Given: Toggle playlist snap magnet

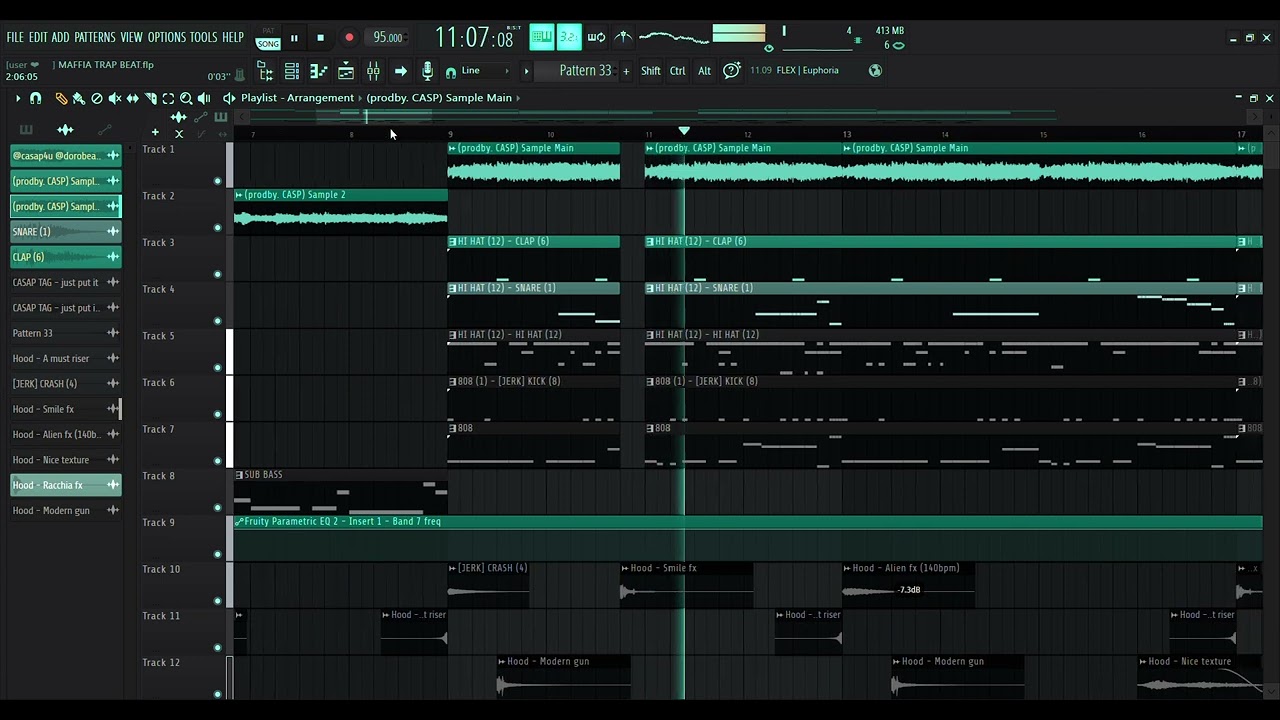Looking at the screenshot, I should click(36, 98).
